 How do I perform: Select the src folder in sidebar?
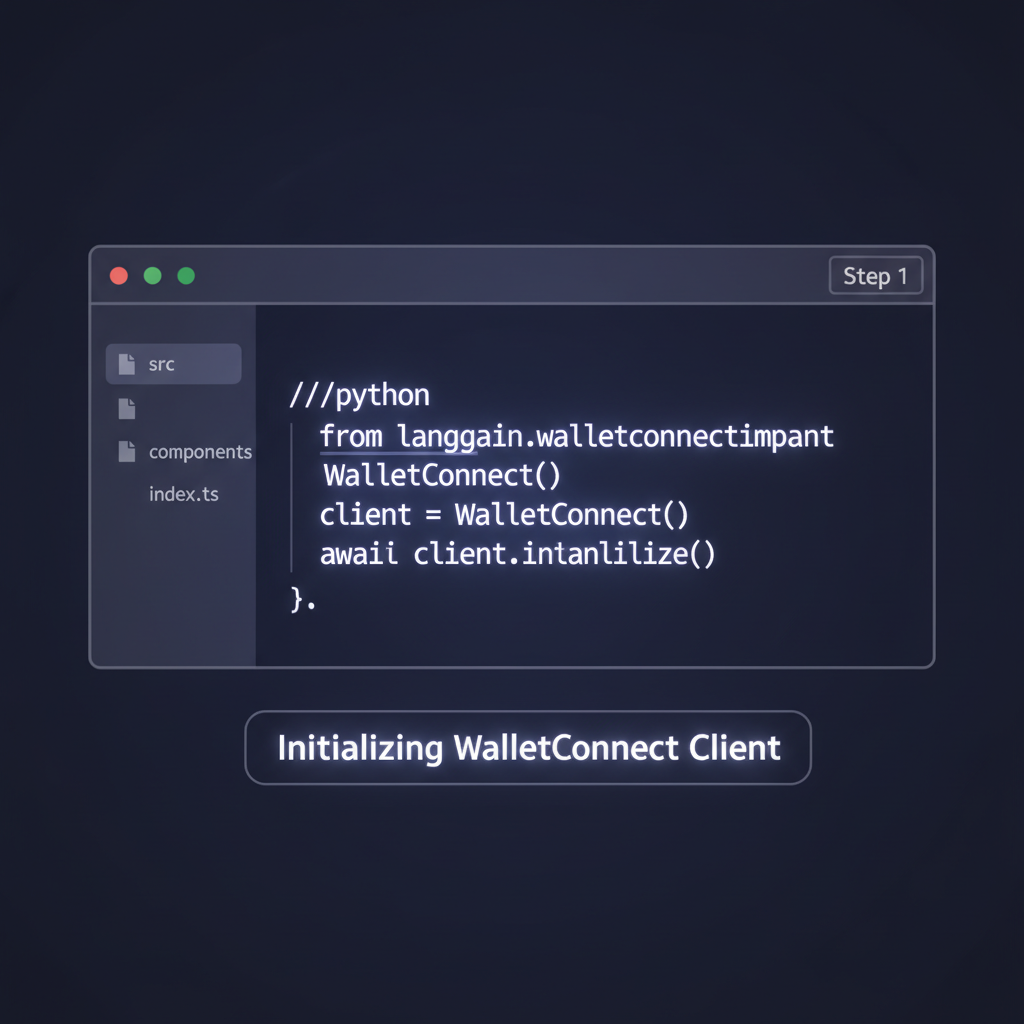[x=174, y=364]
